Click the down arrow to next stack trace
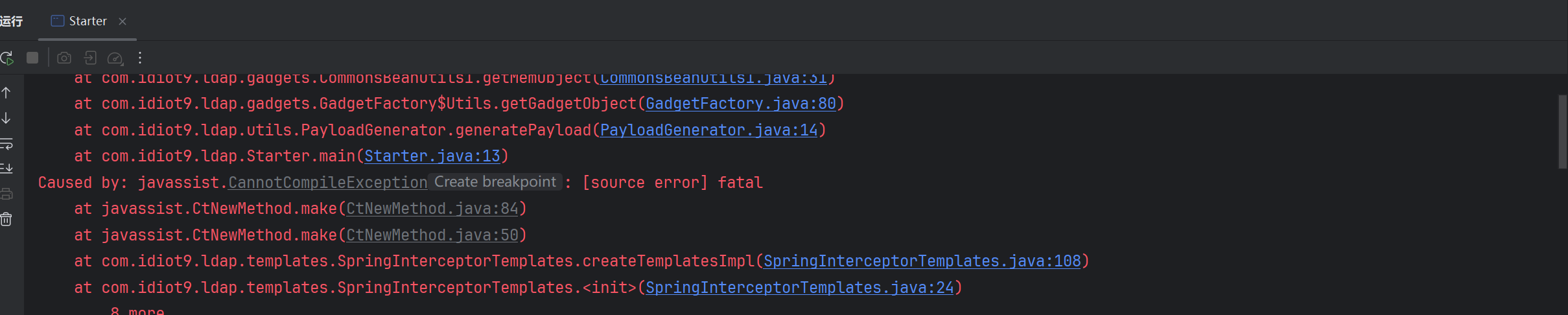This screenshot has width=1568, height=315. pos(6,119)
